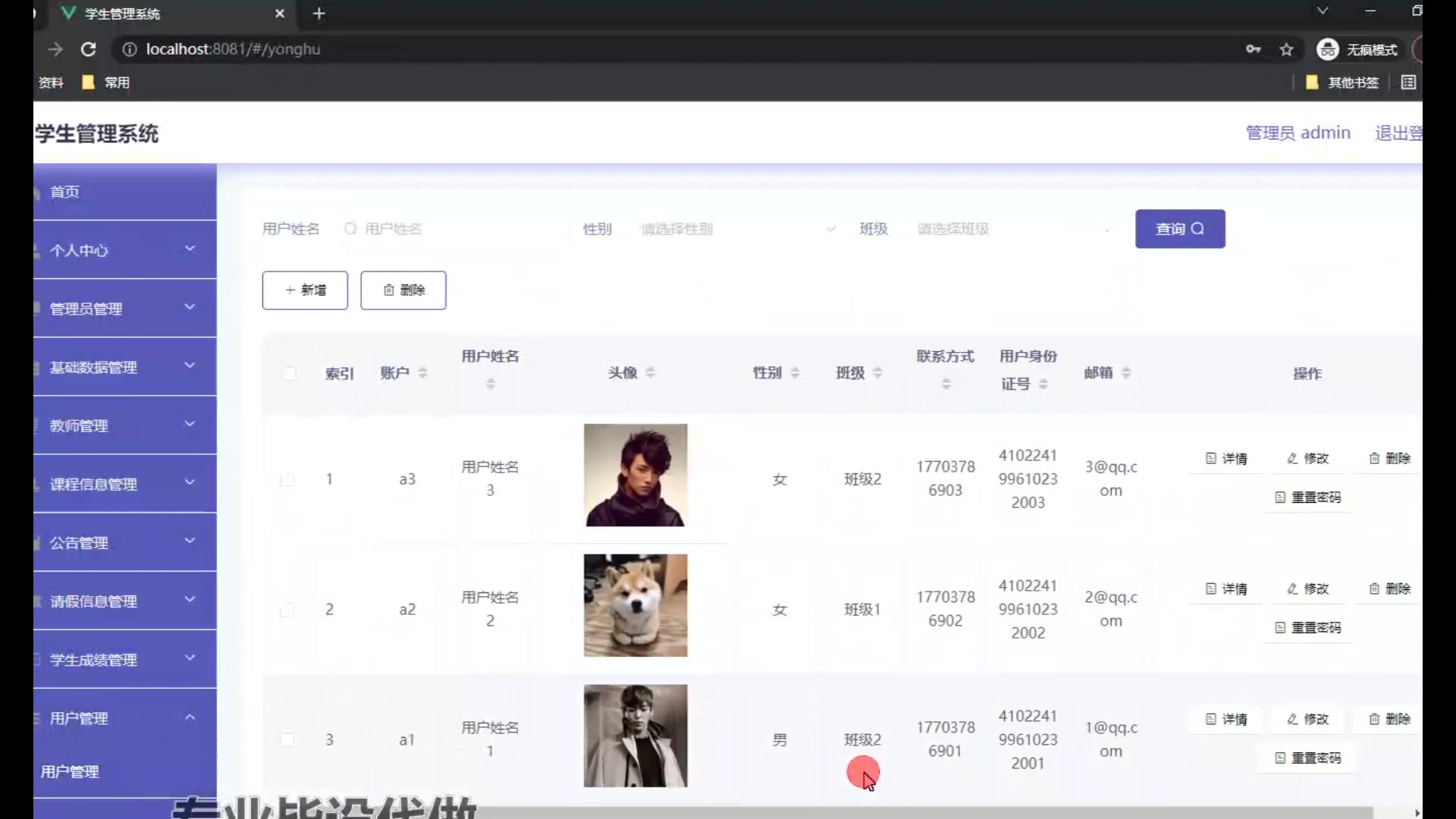Viewport: 1456px width, 819px height.
Task: Click sort arrows on 班级 column header
Action: pos(877,372)
